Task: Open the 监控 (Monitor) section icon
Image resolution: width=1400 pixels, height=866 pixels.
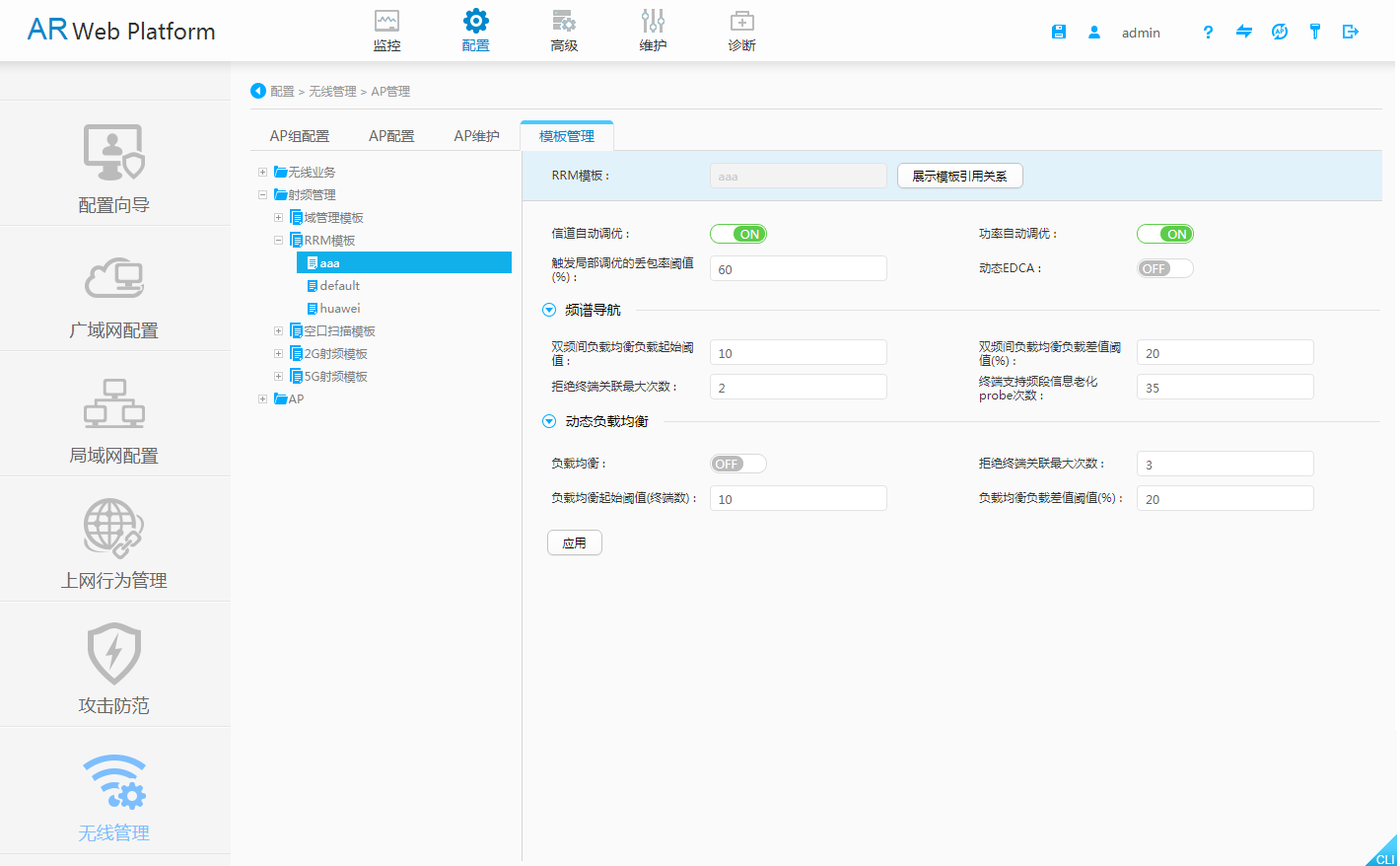Action: pyautogui.click(x=386, y=28)
